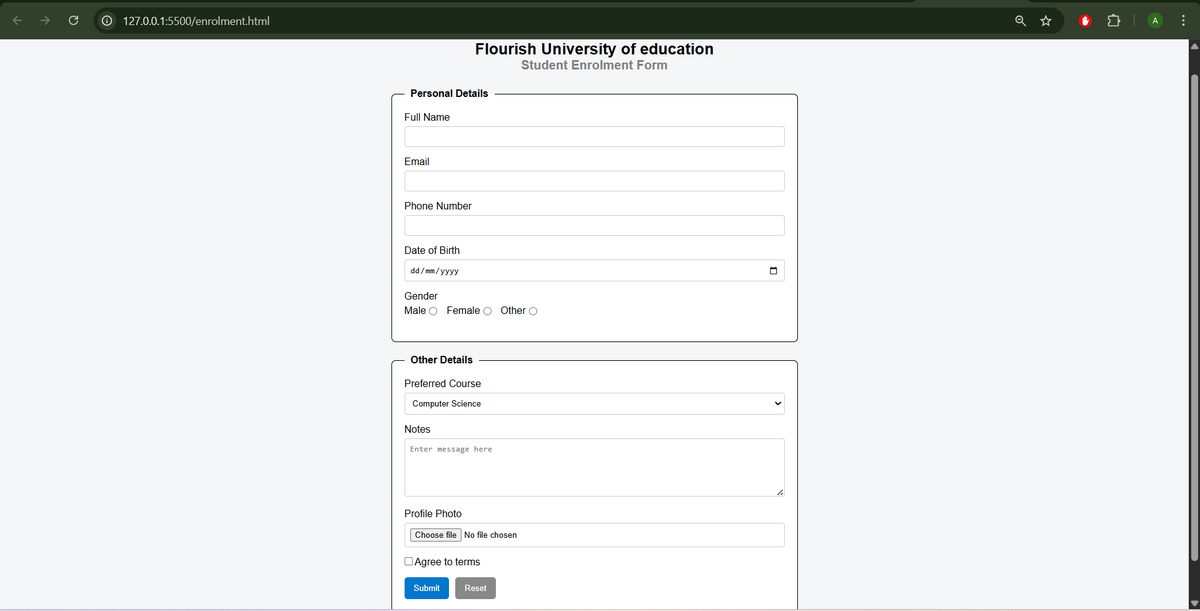Viewport: 1200px width, 611px height.
Task: Click the Date of Birth date field
Action: coord(594,271)
